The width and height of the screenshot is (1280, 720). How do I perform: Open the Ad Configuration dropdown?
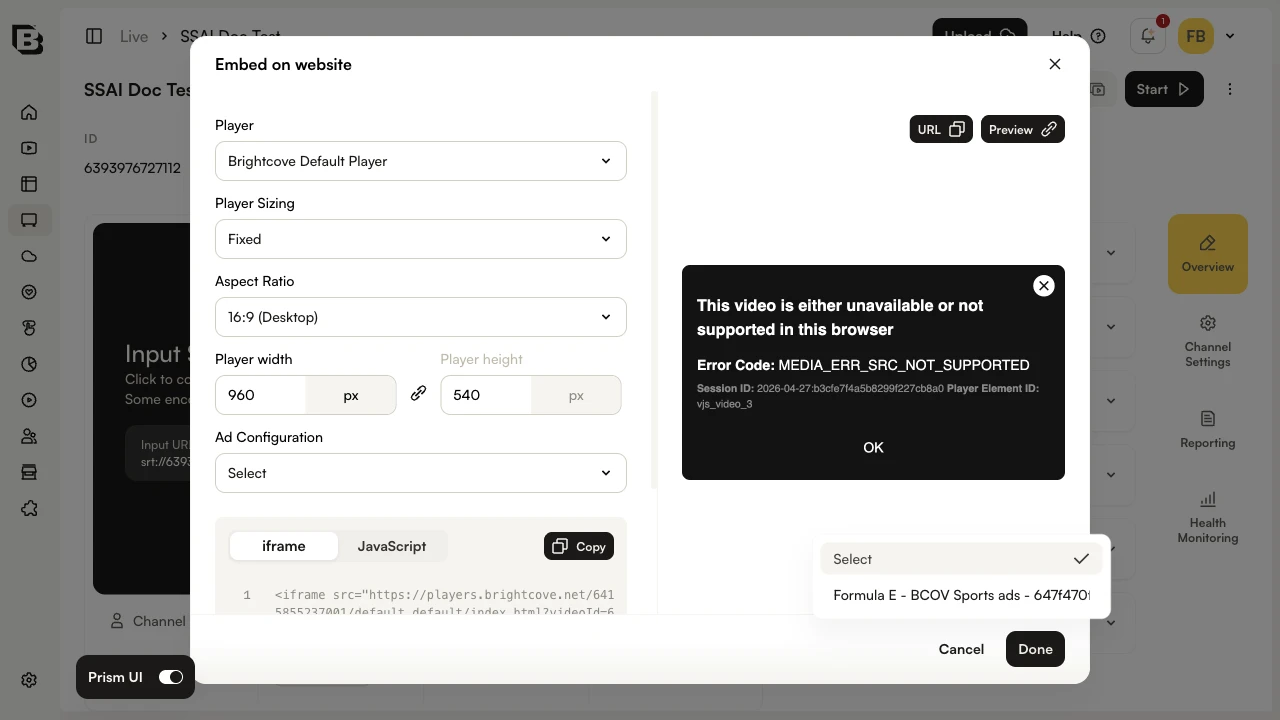[421, 473]
